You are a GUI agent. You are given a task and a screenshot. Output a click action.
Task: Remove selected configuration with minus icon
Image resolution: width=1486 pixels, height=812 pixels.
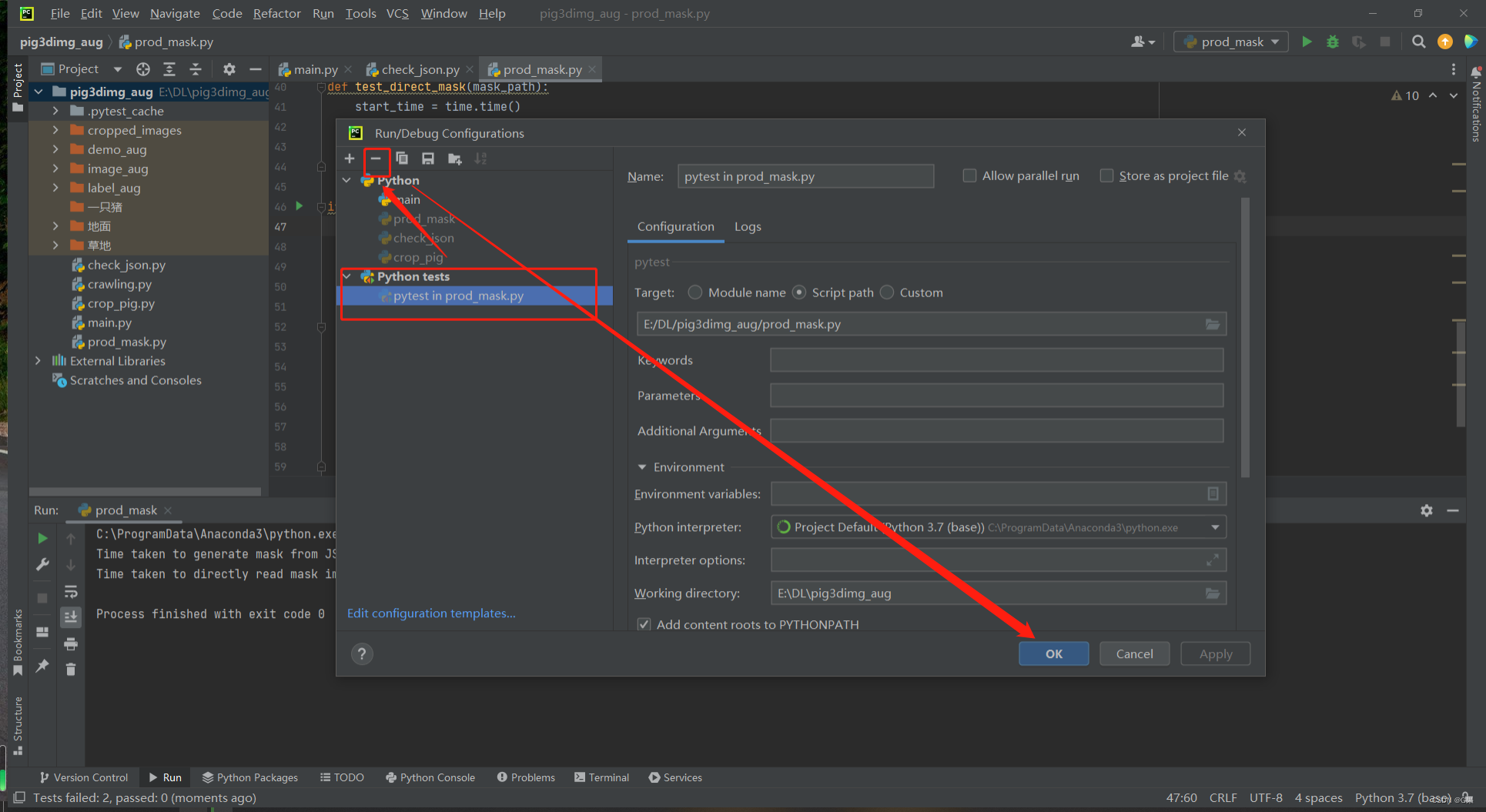point(376,159)
